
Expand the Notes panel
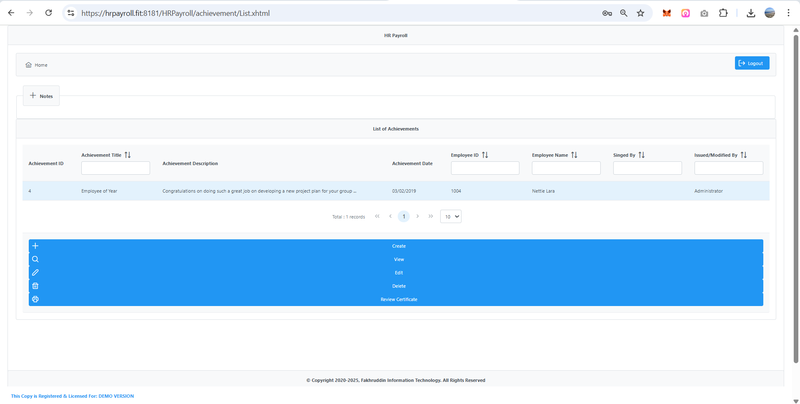click(x=41, y=96)
